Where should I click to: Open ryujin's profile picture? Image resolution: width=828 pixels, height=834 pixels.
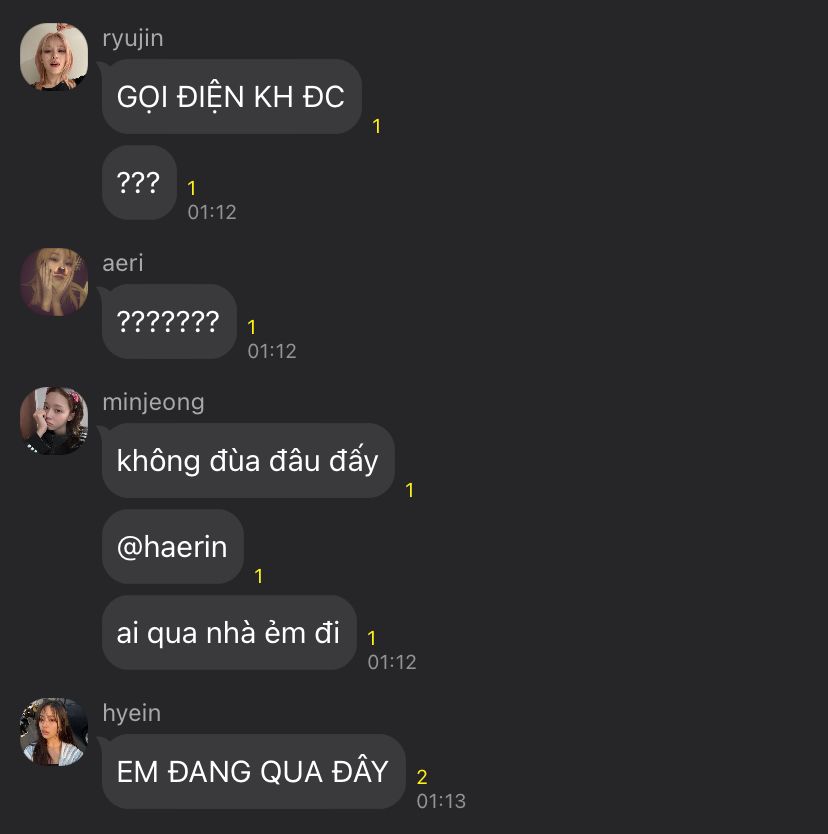pos(54,57)
